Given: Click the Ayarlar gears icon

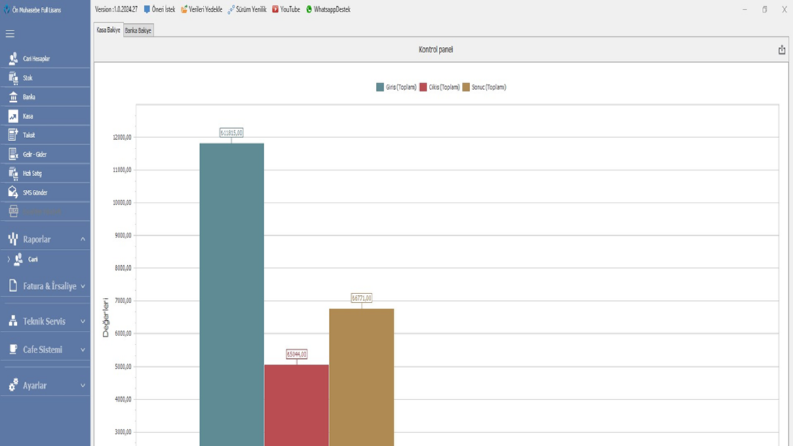Looking at the screenshot, I should tap(13, 385).
